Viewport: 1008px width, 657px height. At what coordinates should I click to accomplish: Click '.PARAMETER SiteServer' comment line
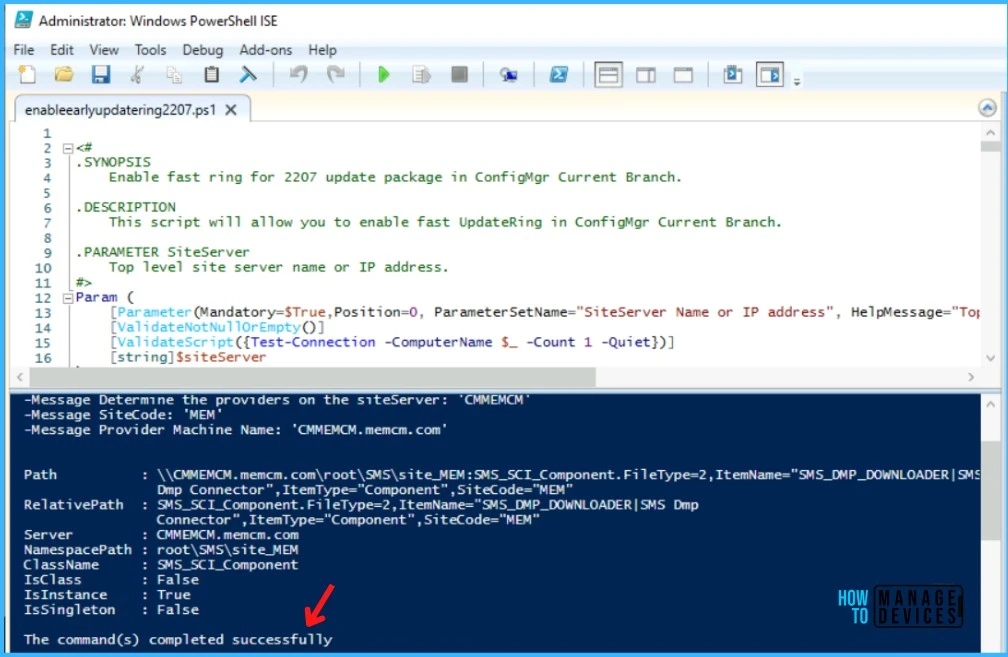coord(163,252)
